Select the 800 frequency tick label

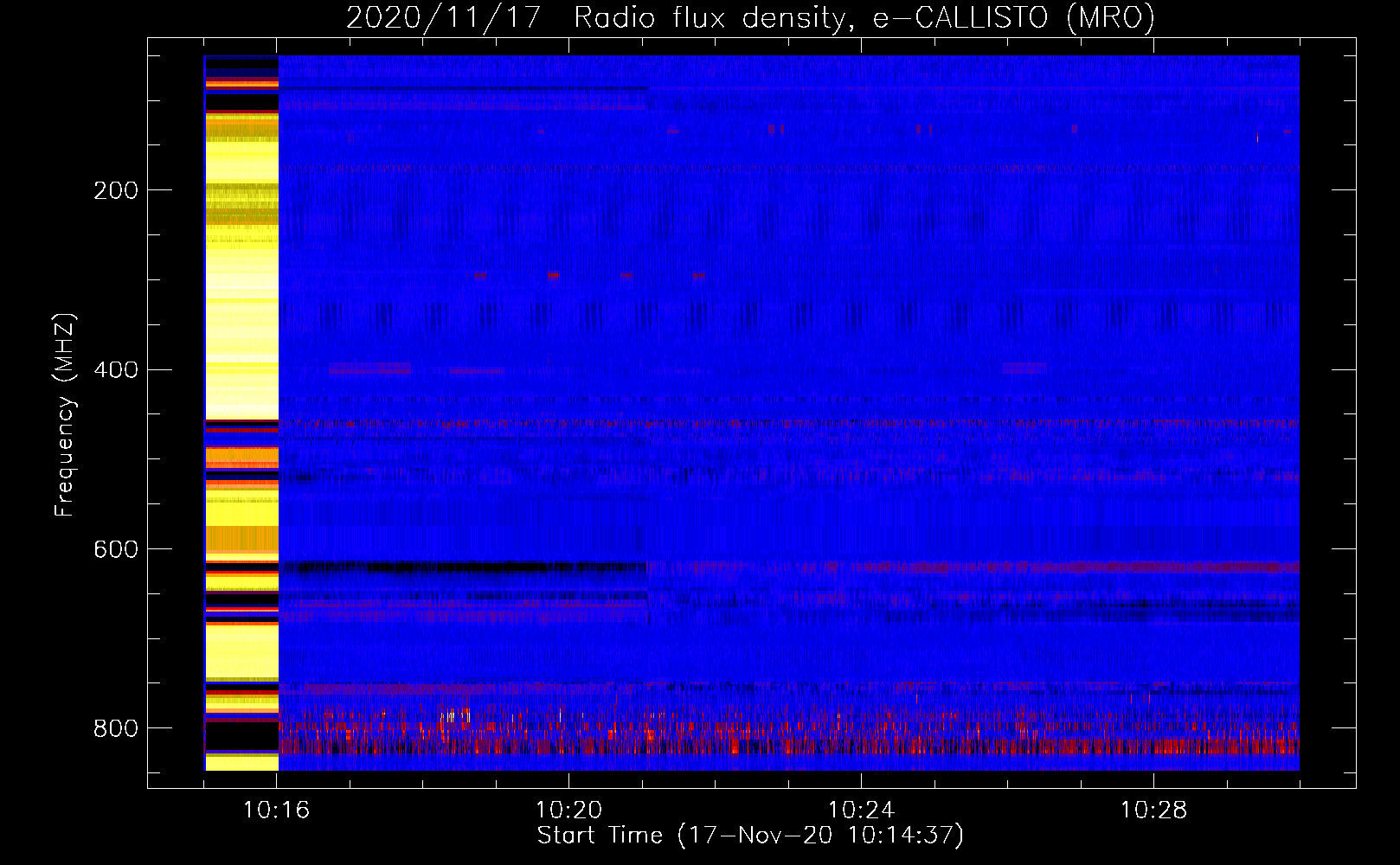(115, 728)
